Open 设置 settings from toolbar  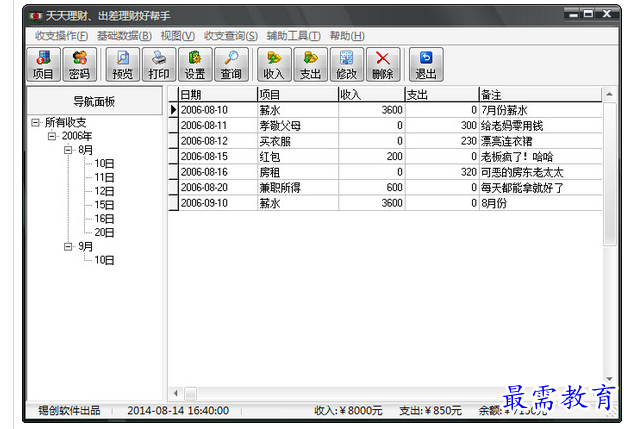tap(195, 64)
